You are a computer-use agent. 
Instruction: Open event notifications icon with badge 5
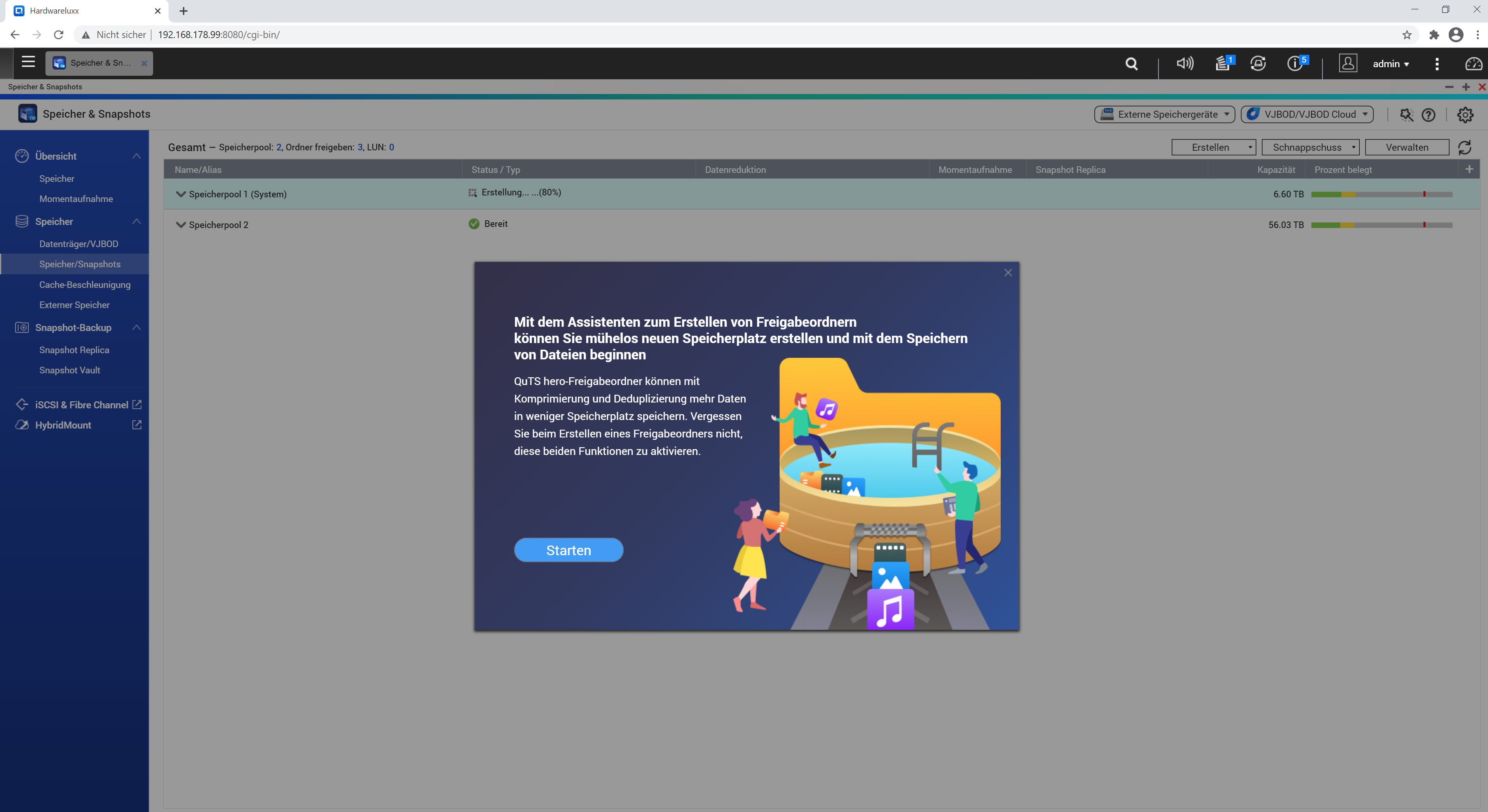(1297, 63)
